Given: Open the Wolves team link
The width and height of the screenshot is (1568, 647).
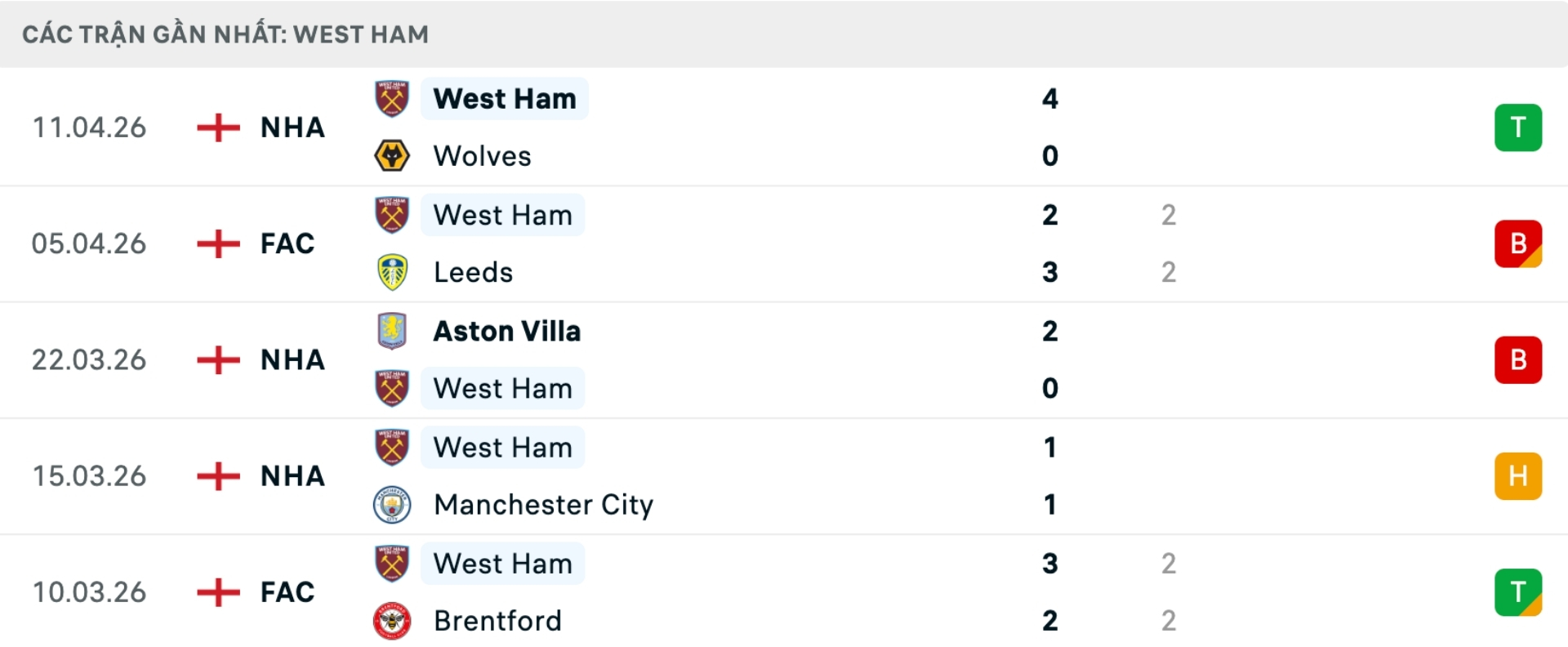Looking at the screenshot, I should coord(482,156).
